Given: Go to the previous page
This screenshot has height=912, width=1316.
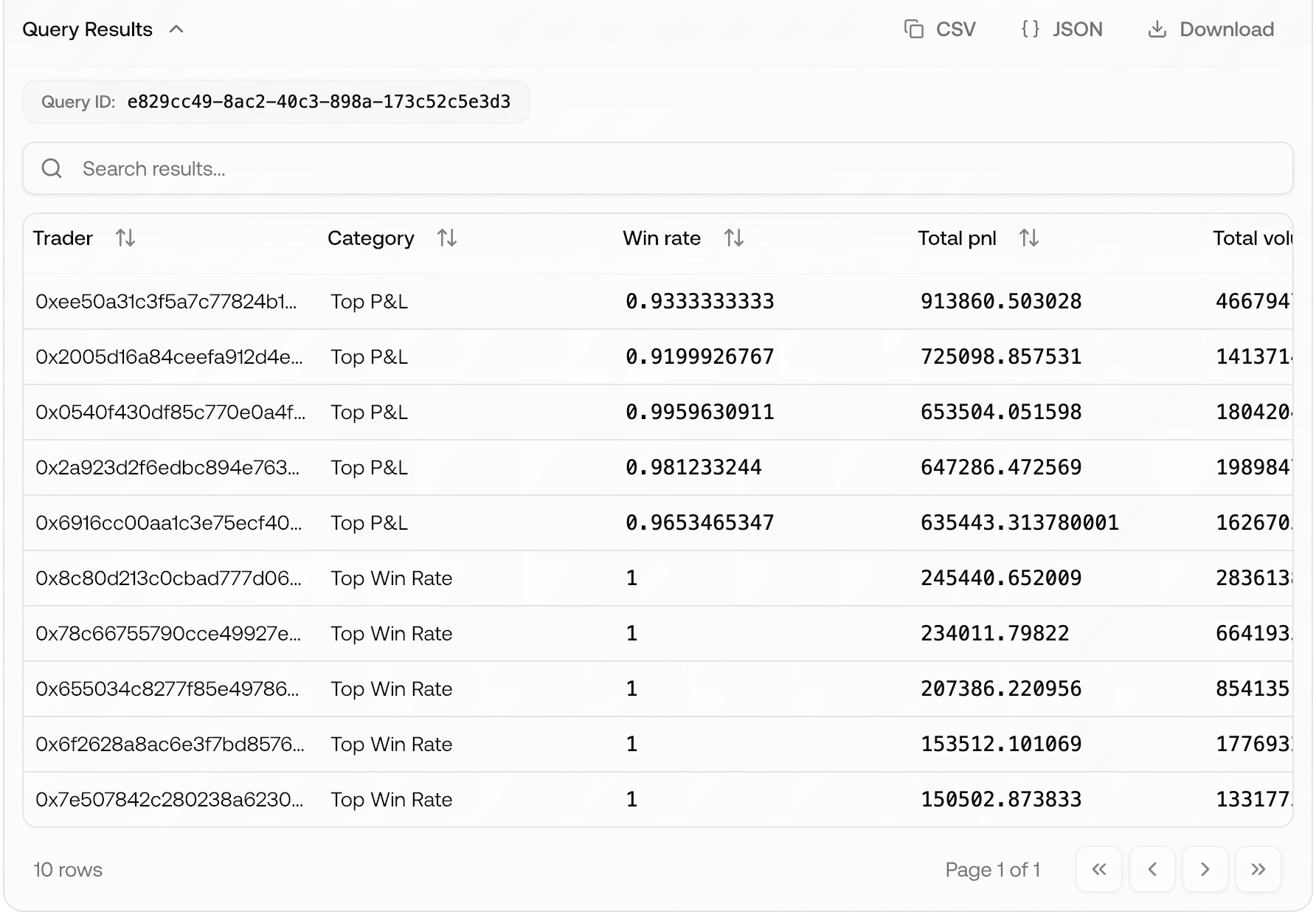Looking at the screenshot, I should 1152,869.
